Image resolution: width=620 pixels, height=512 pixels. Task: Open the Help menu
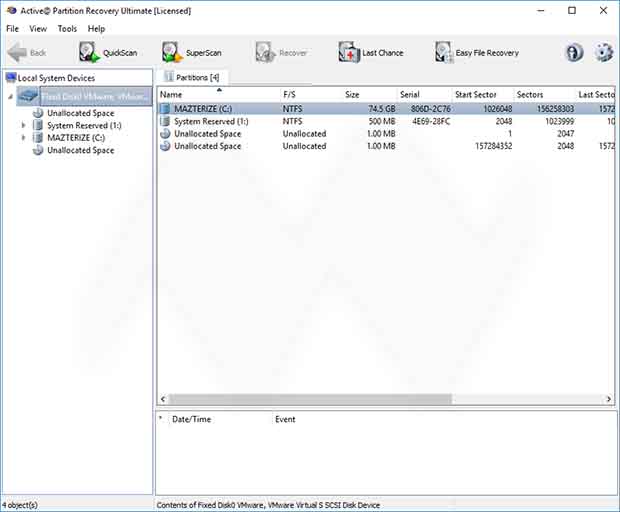click(x=96, y=28)
